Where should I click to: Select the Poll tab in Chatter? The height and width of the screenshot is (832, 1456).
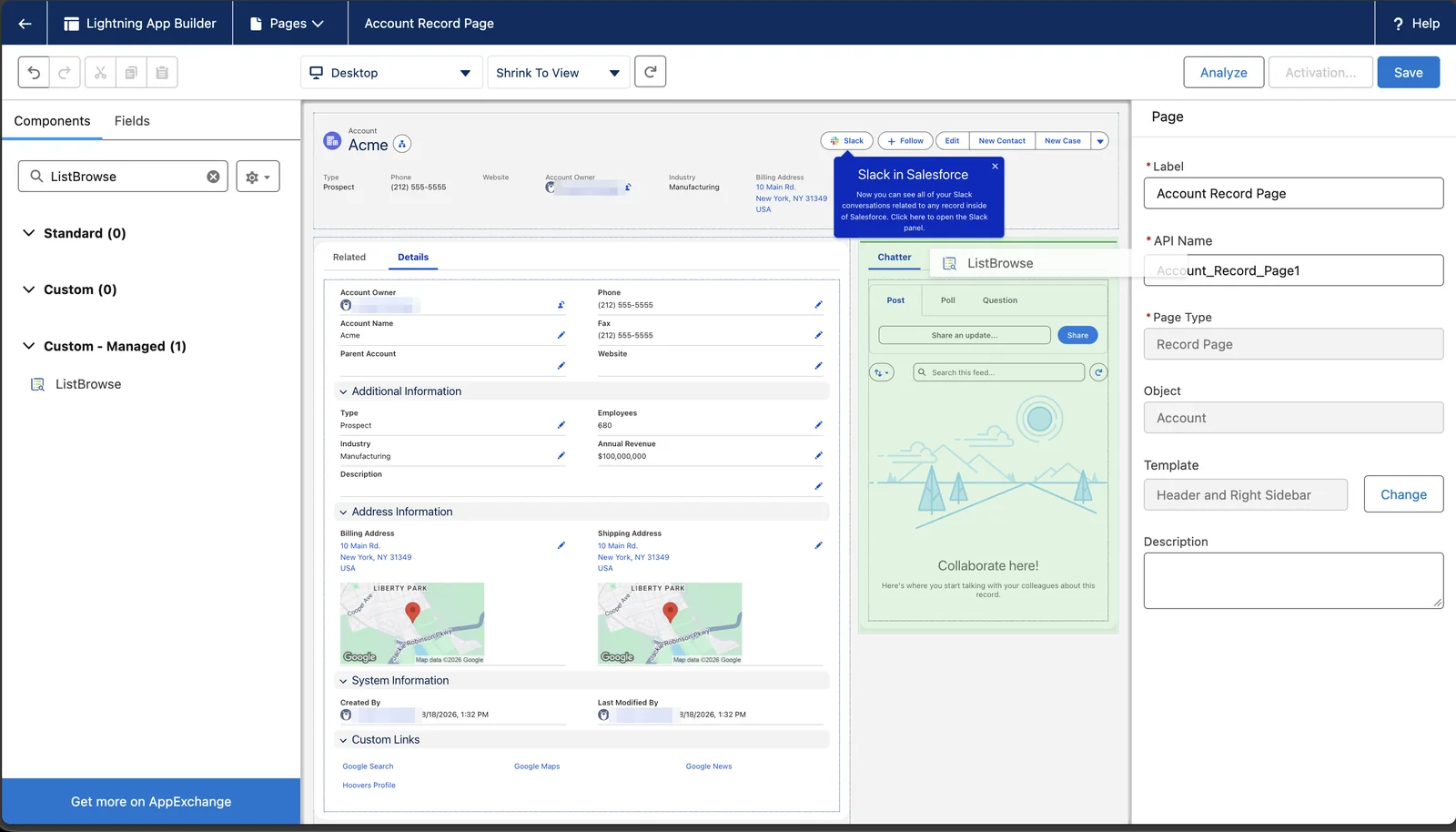point(948,300)
